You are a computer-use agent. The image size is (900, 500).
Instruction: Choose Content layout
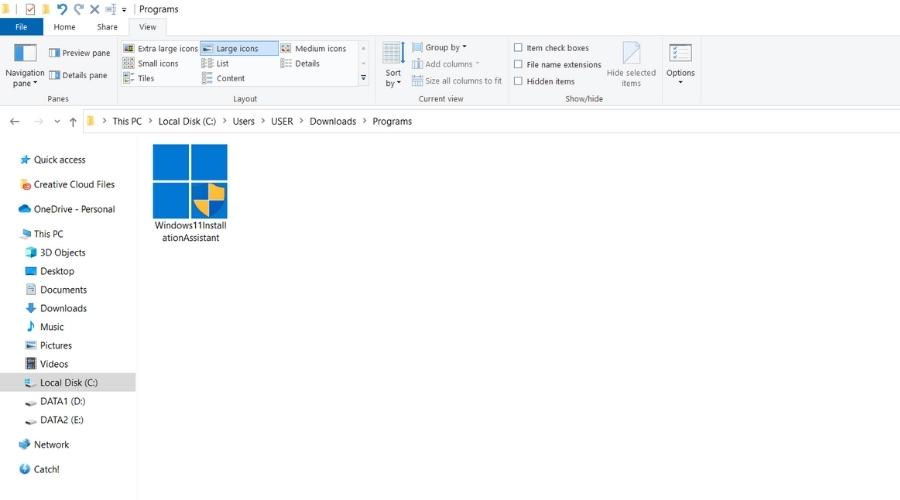(x=223, y=78)
